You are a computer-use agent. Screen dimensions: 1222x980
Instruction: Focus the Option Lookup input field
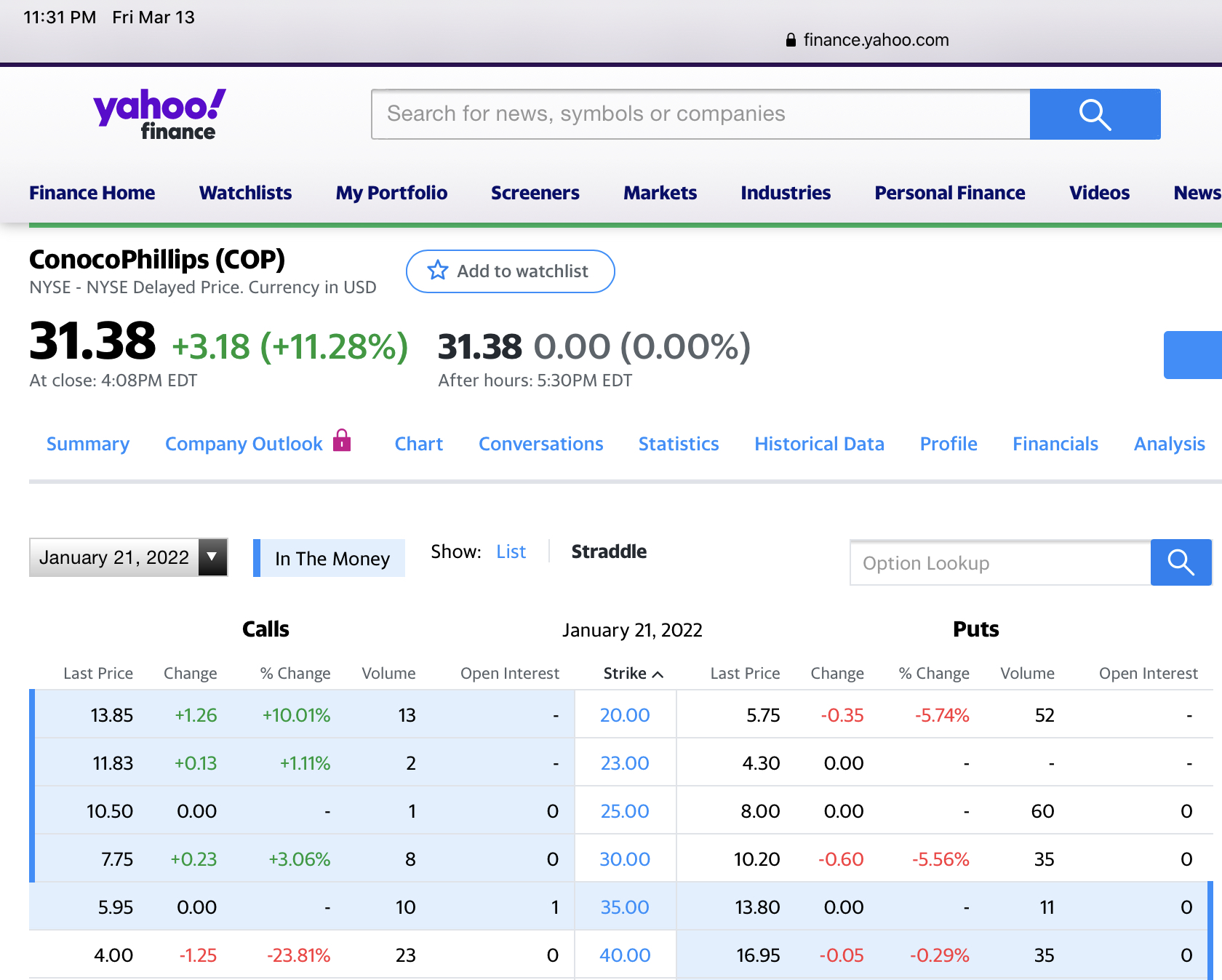pos(999,562)
